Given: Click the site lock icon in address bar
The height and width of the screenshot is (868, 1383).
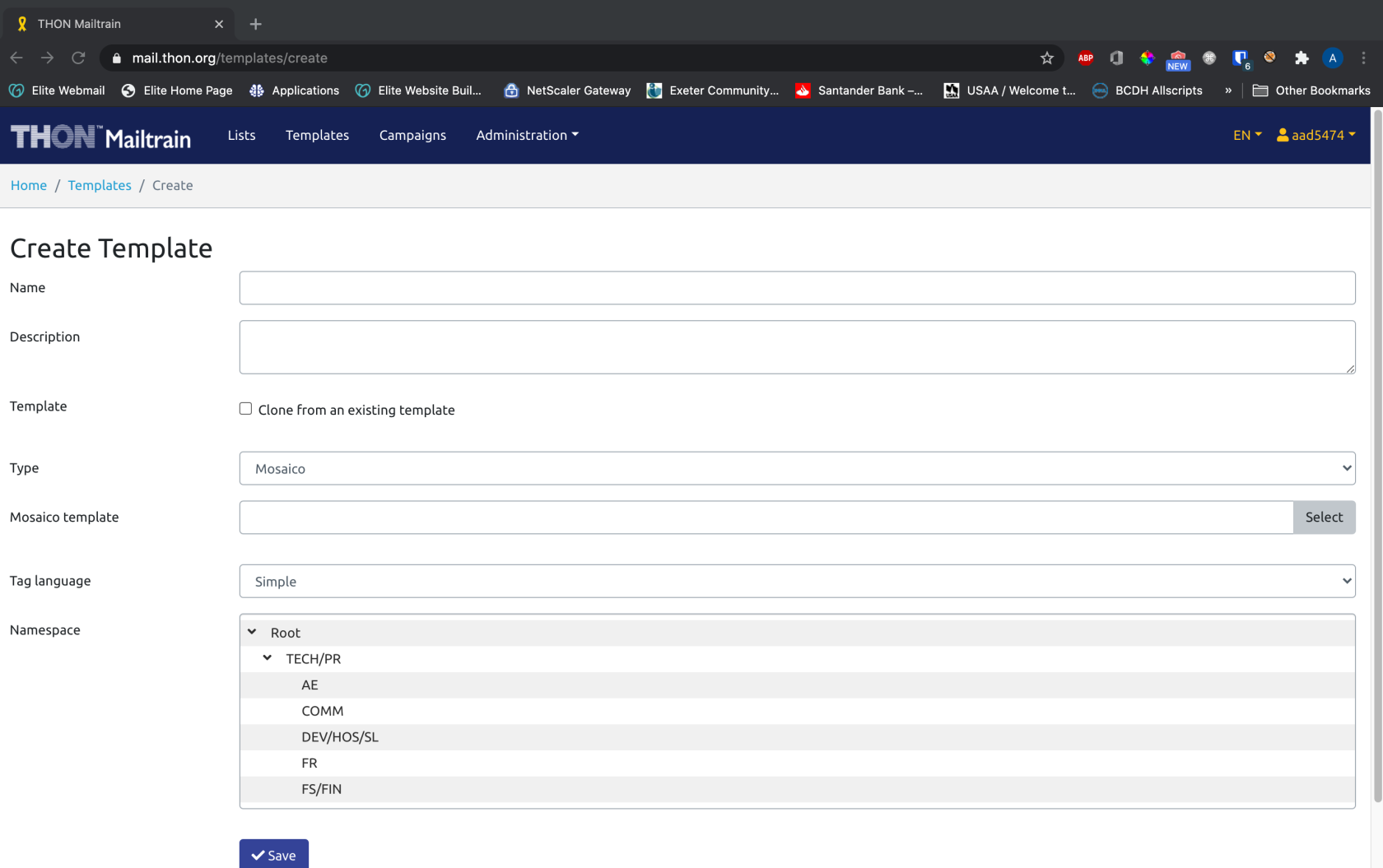Looking at the screenshot, I should pyautogui.click(x=116, y=58).
